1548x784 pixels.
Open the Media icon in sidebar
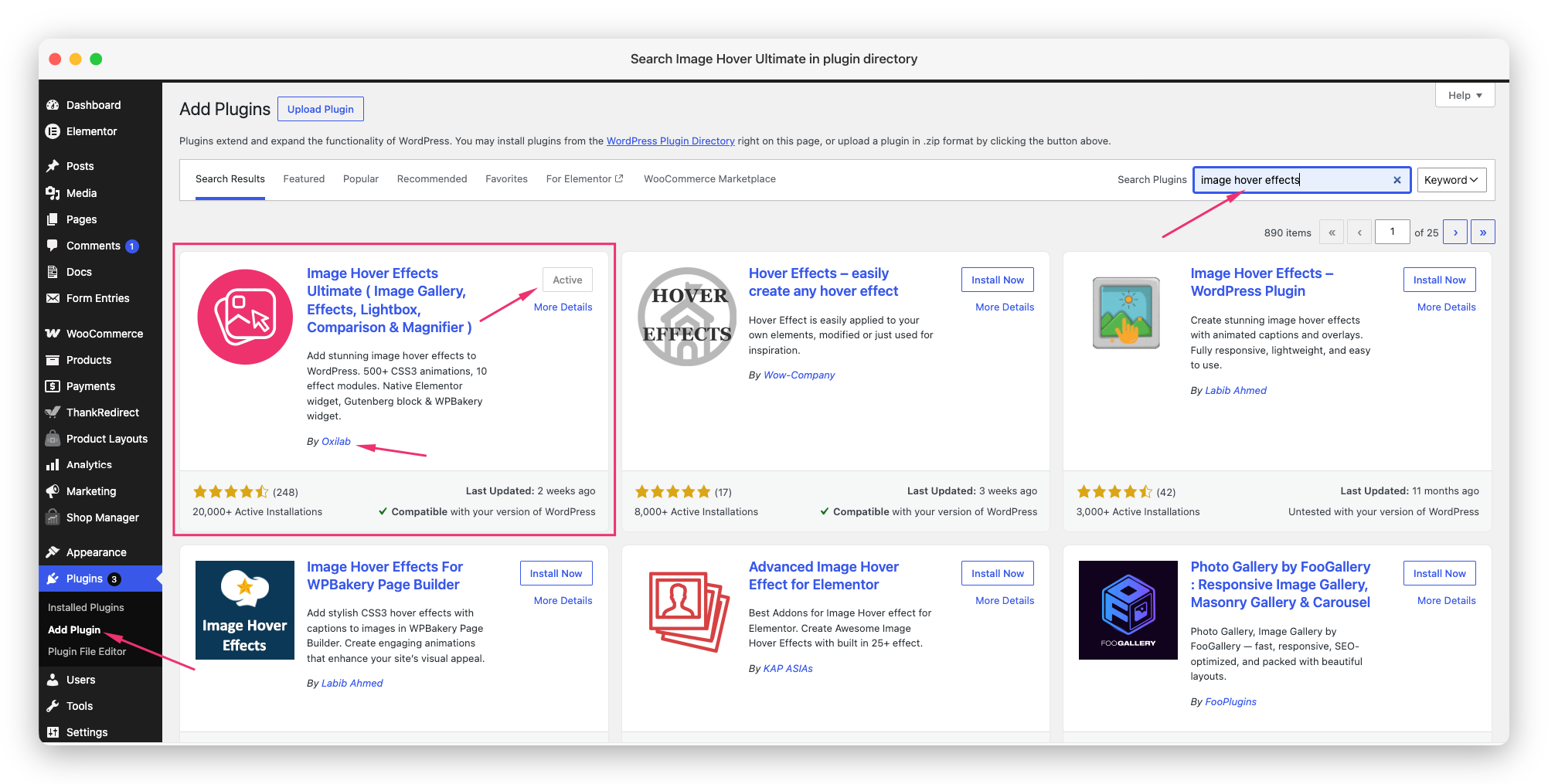tap(53, 193)
